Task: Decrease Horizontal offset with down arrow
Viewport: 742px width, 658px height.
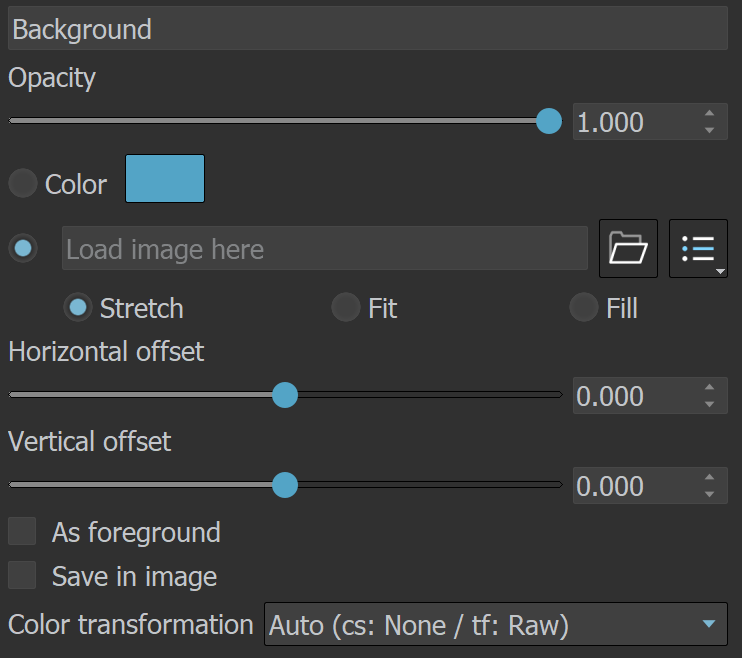Action: point(709,404)
